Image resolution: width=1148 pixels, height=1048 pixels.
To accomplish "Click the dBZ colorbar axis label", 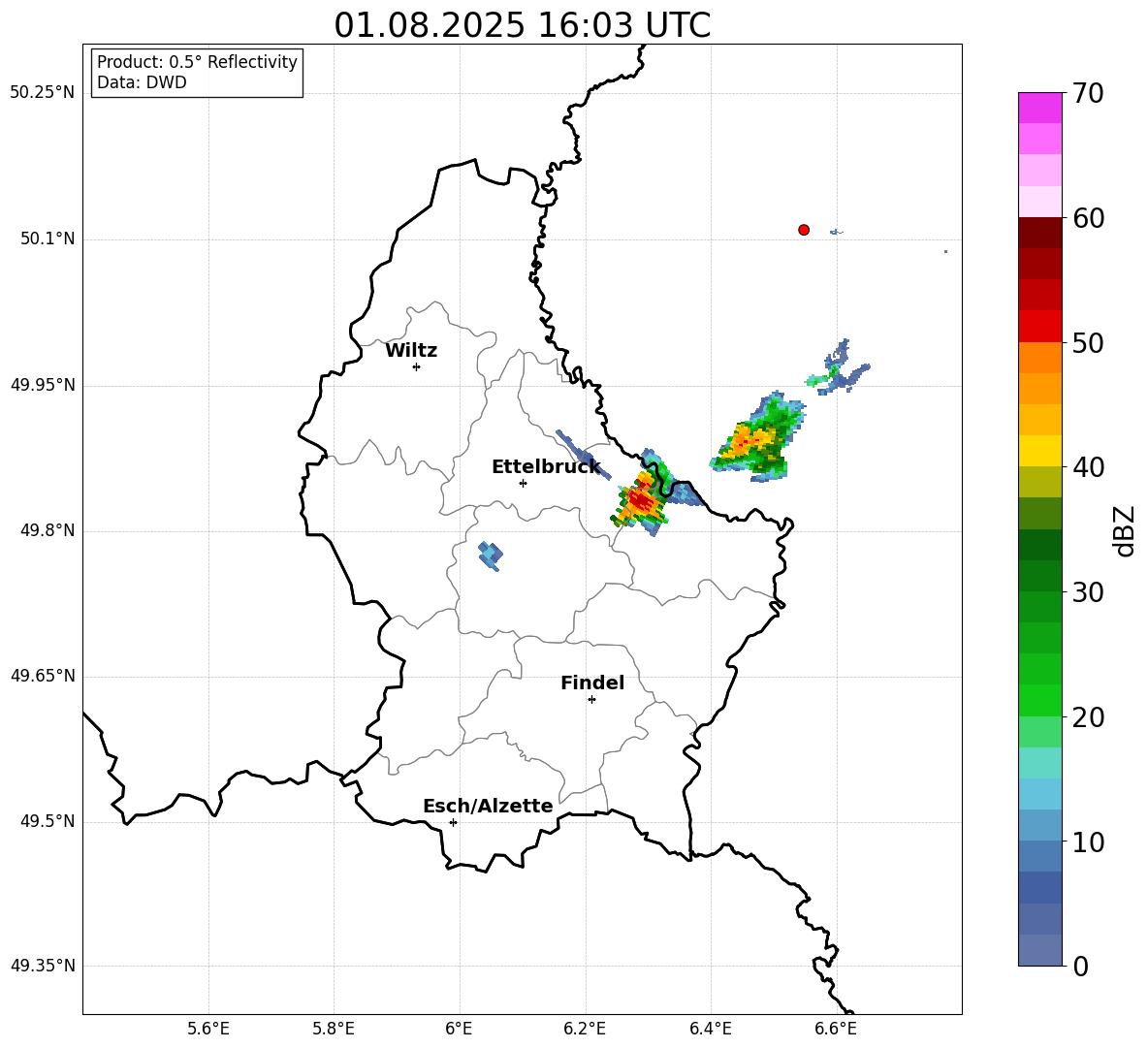I will 1126,530.
